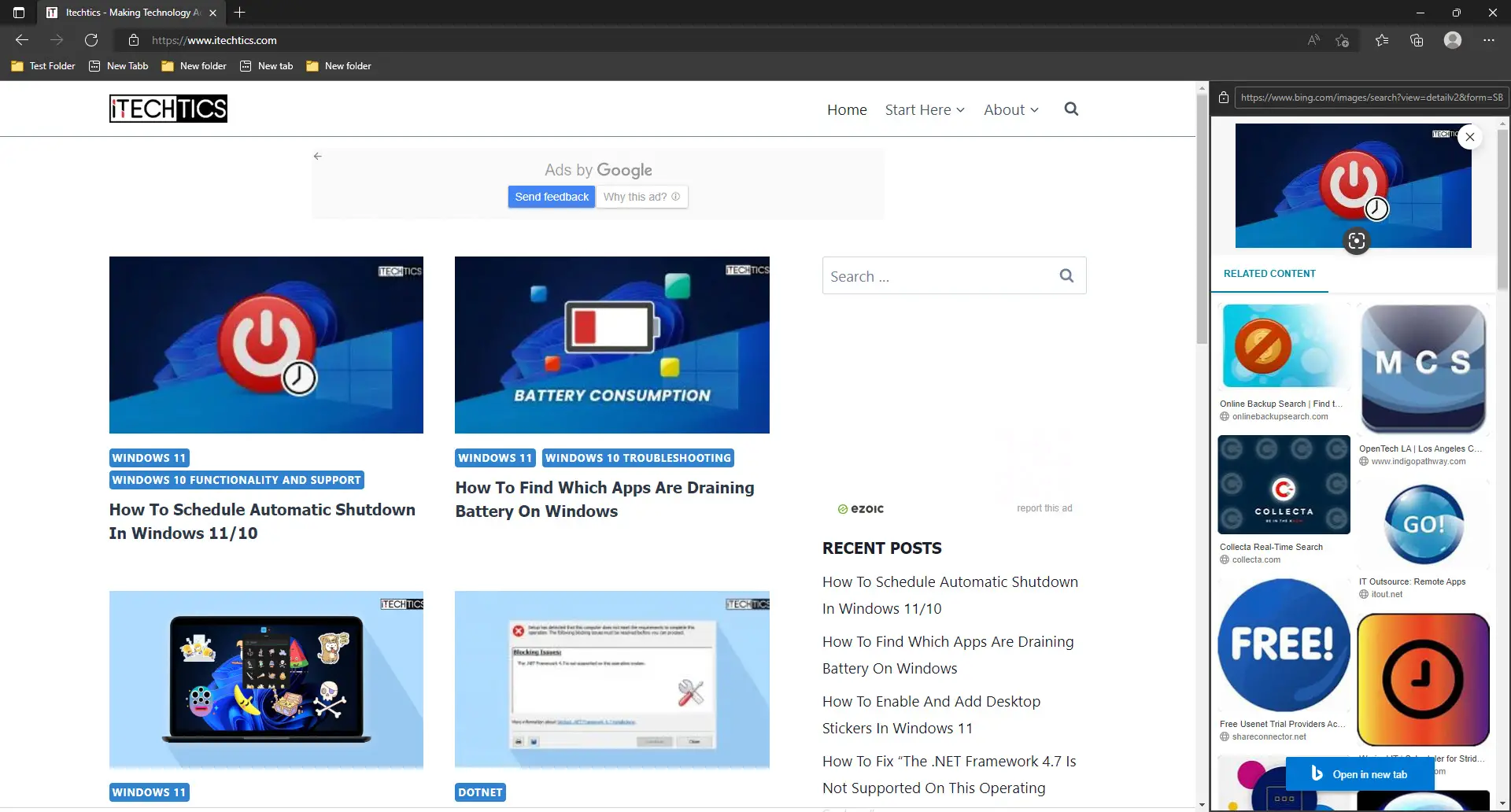Click Send feedback on the ad

click(x=552, y=197)
